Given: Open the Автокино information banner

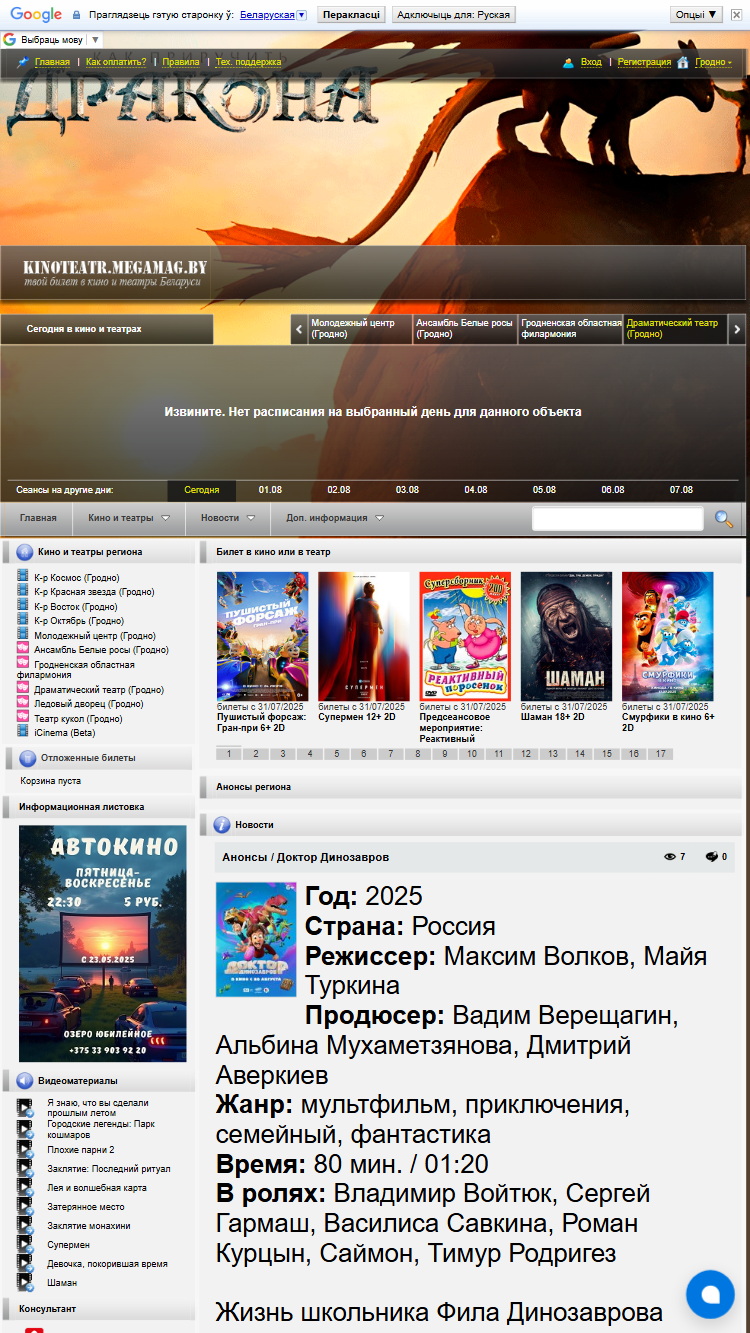Looking at the screenshot, I should [103, 943].
